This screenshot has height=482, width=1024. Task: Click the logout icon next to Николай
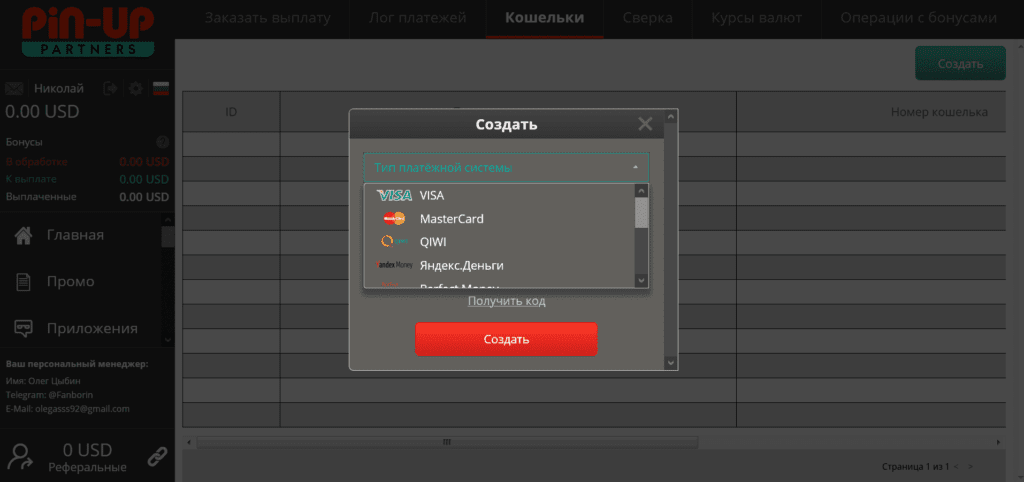[110, 88]
